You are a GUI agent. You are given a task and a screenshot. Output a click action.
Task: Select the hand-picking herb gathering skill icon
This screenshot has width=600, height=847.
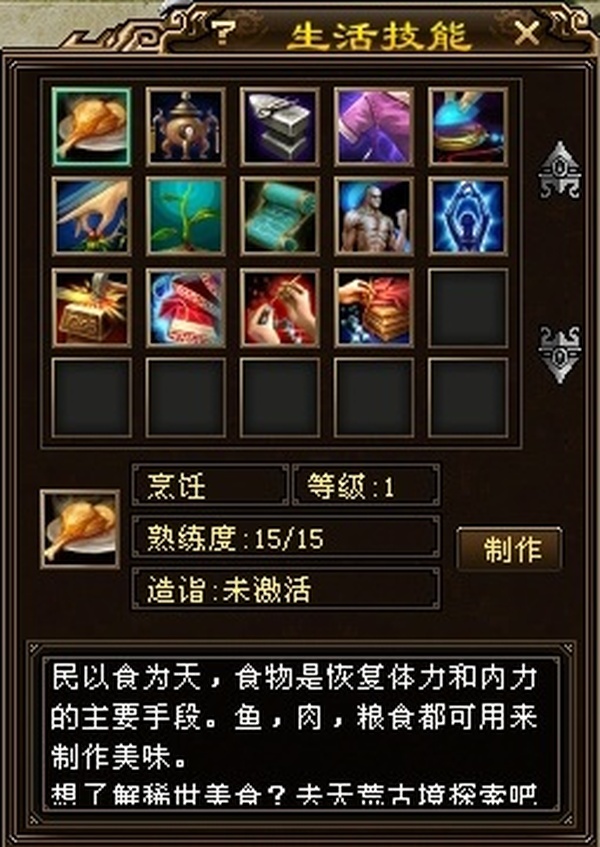tap(91, 216)
